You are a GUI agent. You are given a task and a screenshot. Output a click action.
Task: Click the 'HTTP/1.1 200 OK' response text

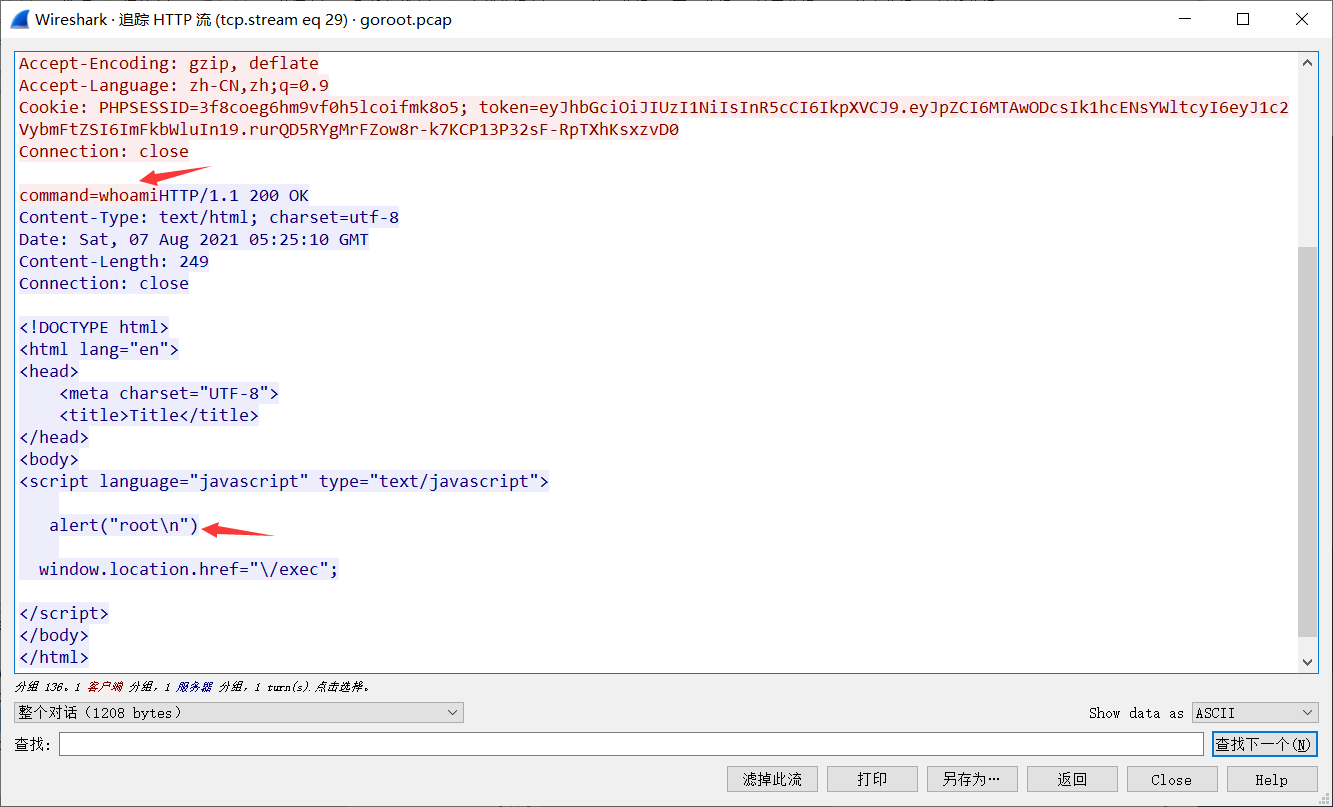pos(234,195)
